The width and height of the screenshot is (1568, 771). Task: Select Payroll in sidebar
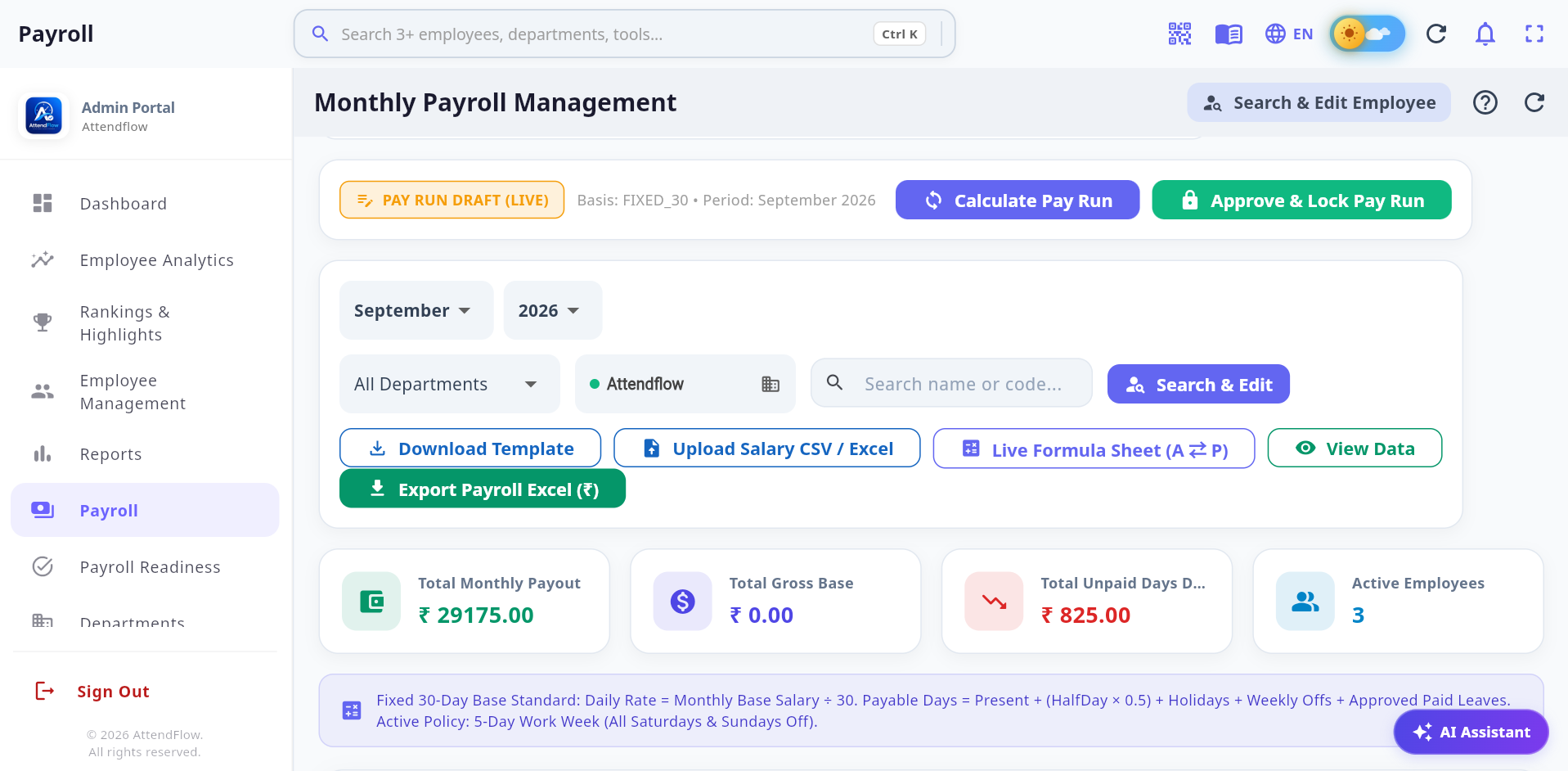tap(145, 510)
